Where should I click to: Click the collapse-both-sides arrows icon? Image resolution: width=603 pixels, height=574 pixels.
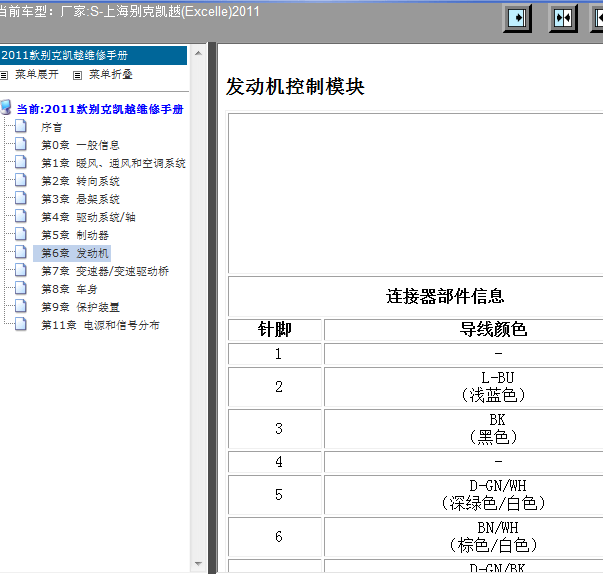click(x=563, y=18)
